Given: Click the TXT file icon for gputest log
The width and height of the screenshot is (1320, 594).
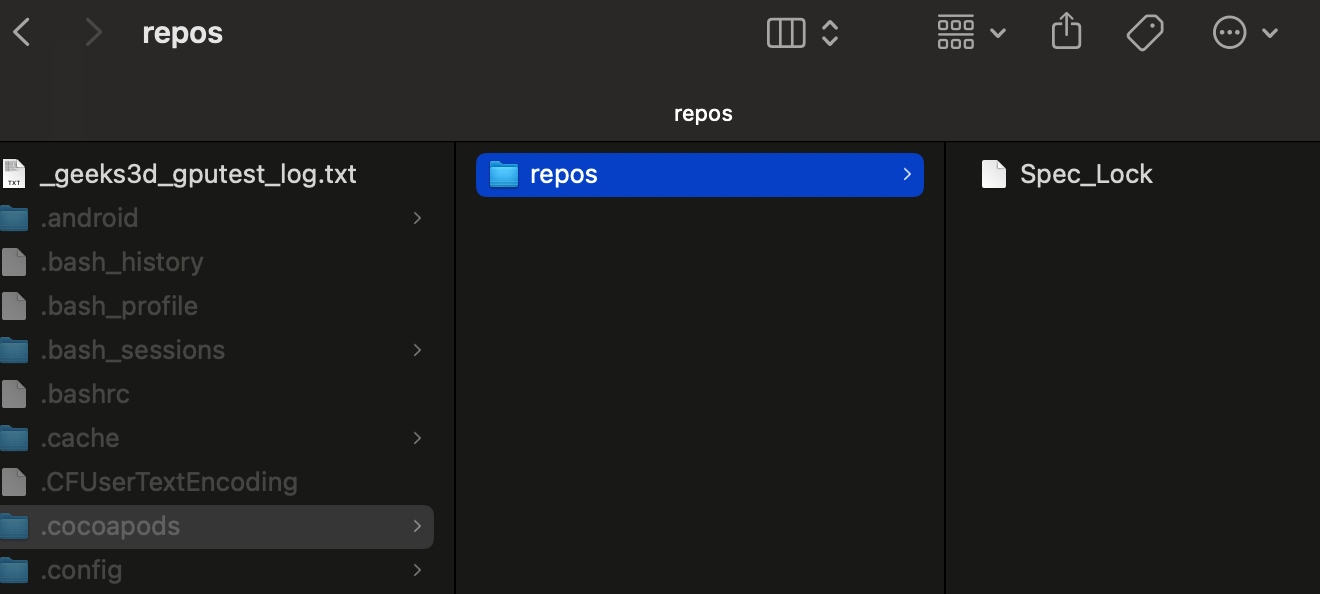Looking at the screenshot, I should click(14, 174).
